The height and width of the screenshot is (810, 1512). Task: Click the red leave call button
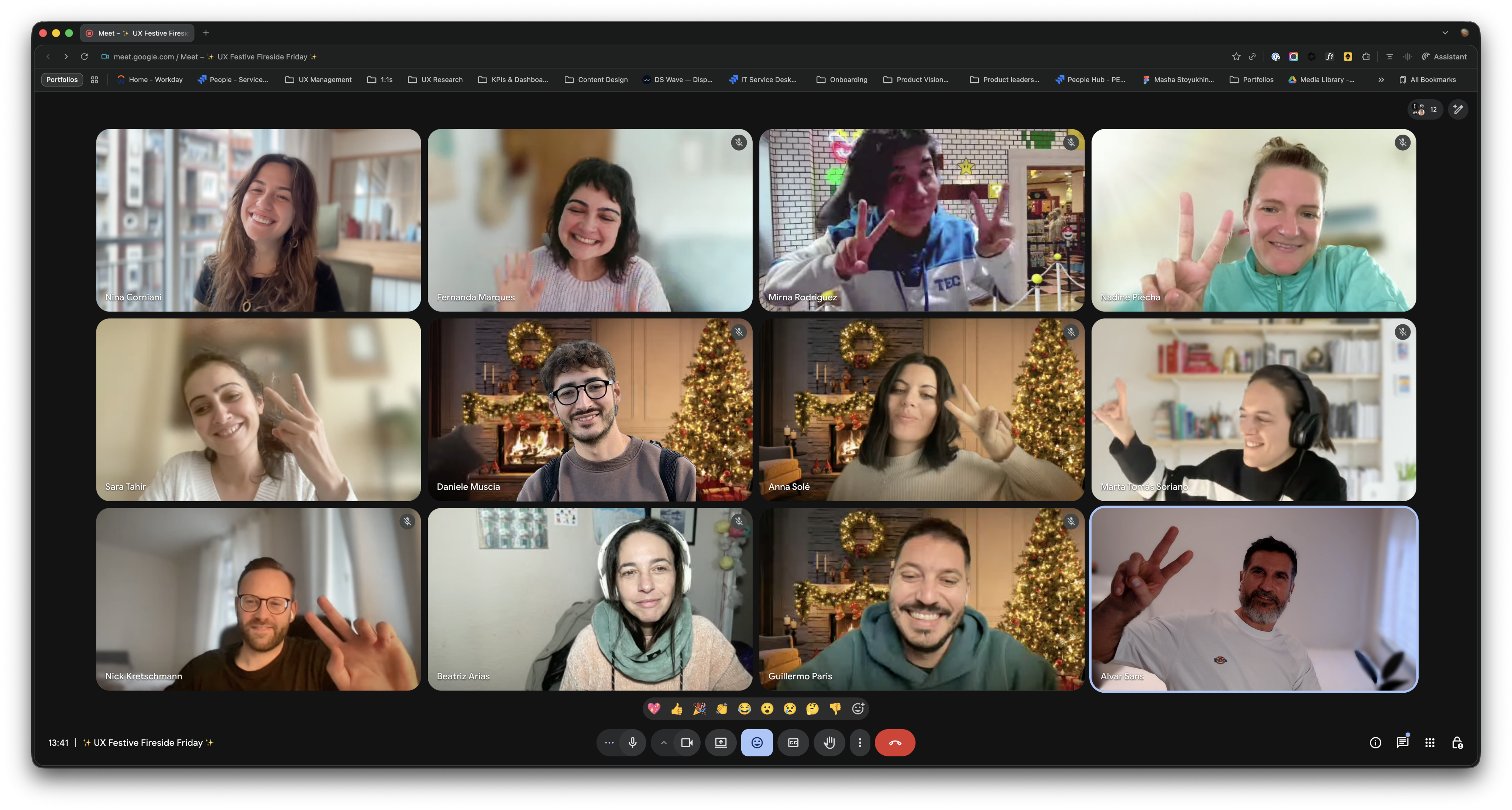click(x=894, y=742)
